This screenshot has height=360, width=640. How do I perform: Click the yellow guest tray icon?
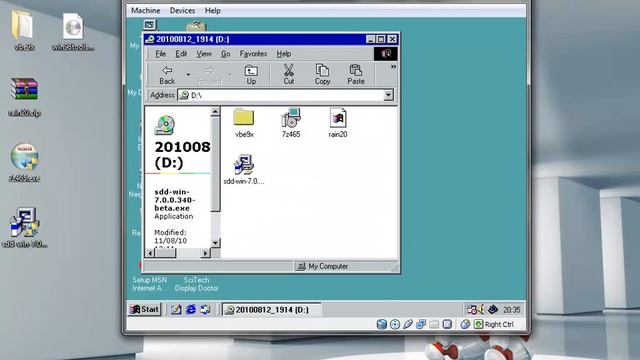[x=481, y=310]
